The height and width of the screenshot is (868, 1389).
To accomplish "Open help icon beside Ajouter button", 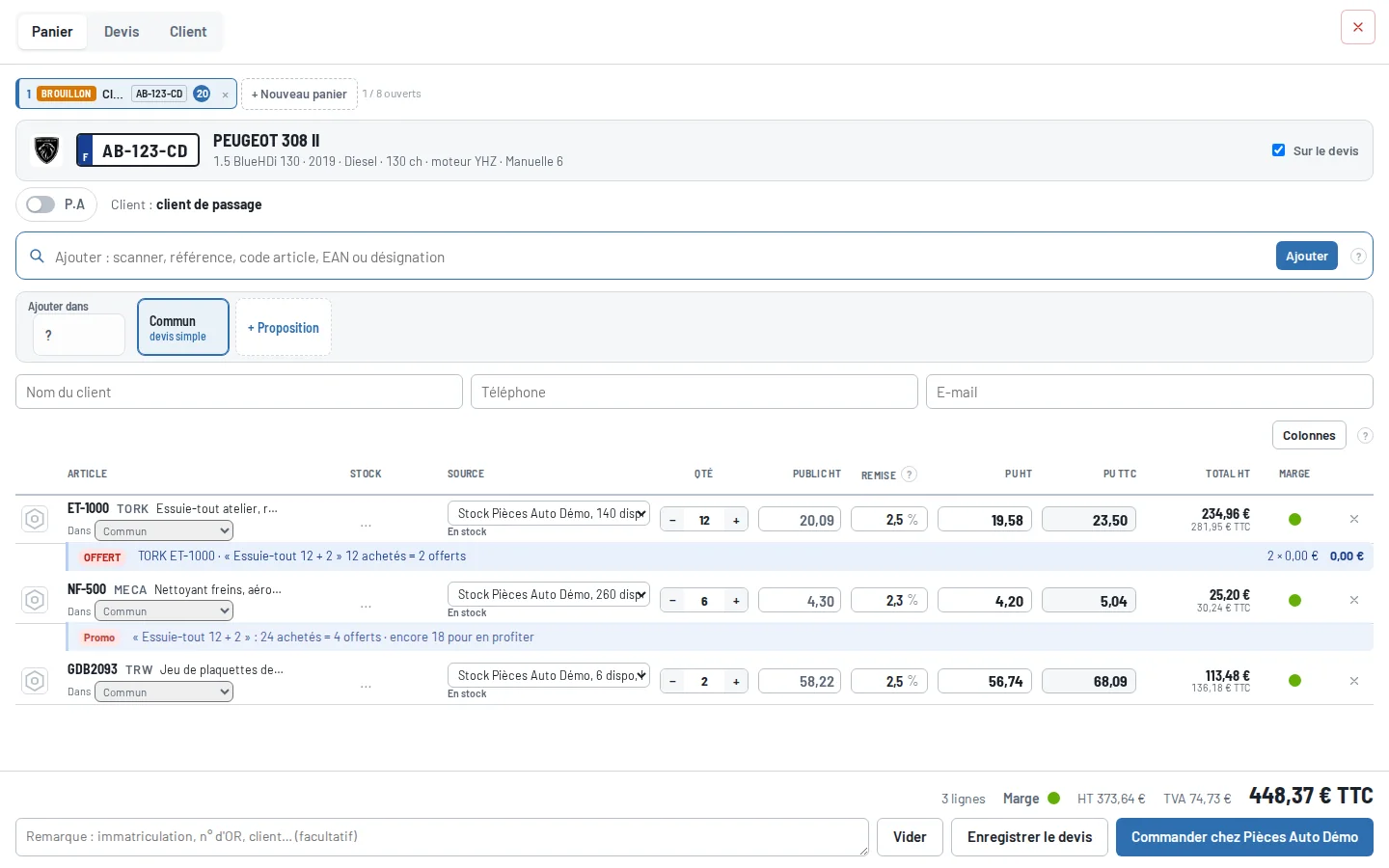I will [x=1358, y=257].
